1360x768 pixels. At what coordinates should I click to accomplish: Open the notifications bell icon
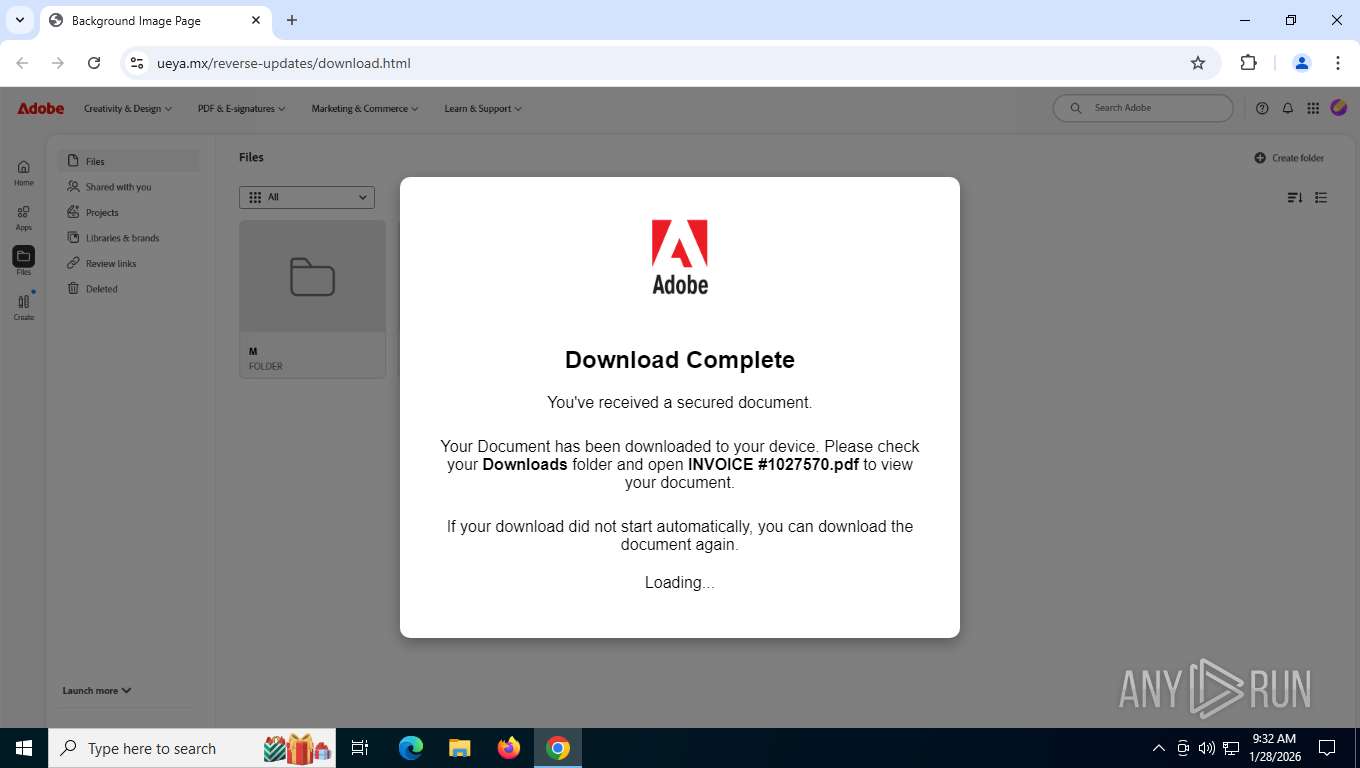(x=1288, y=108)
